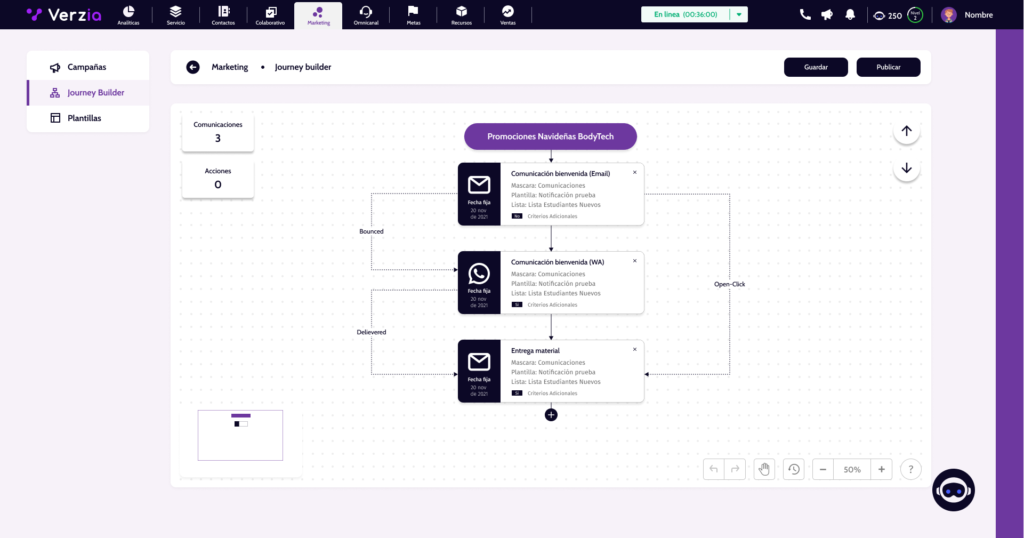This screenshot has width=1024, height=538.
Task: Click the 250 points indicator
Action: tap(888, 15)
